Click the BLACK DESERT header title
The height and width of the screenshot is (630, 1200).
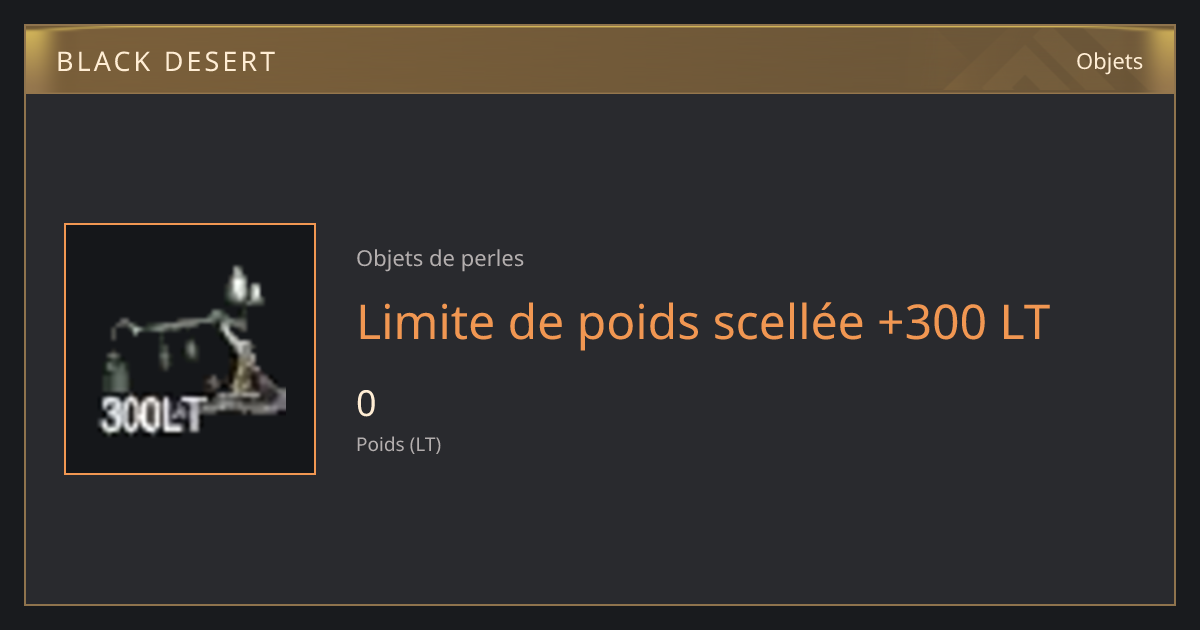tap(166, 62)
